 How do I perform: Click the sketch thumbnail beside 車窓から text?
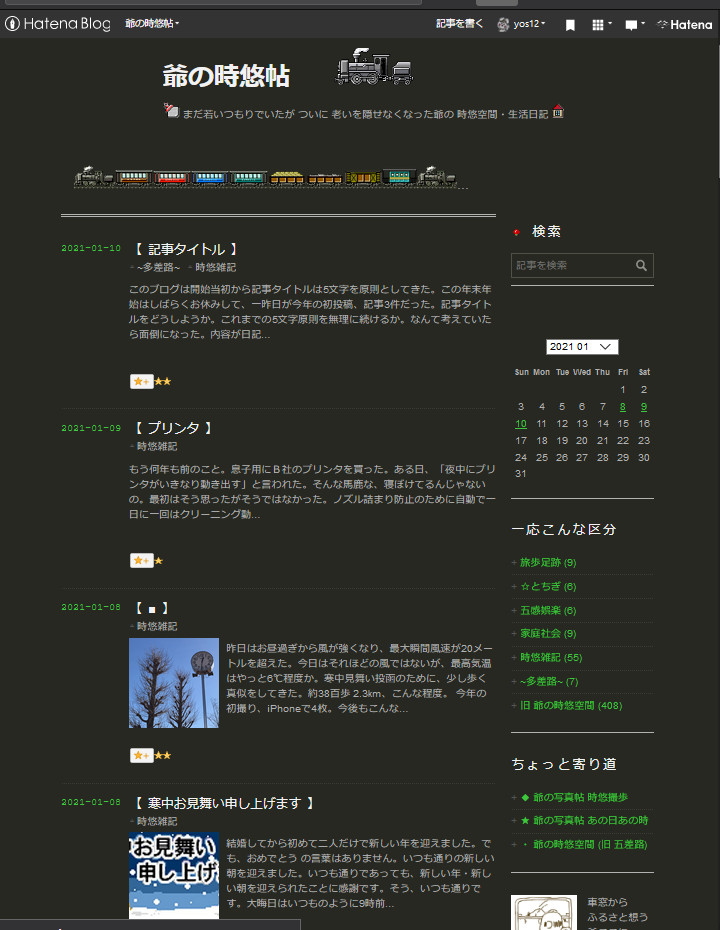click(544, 912)
